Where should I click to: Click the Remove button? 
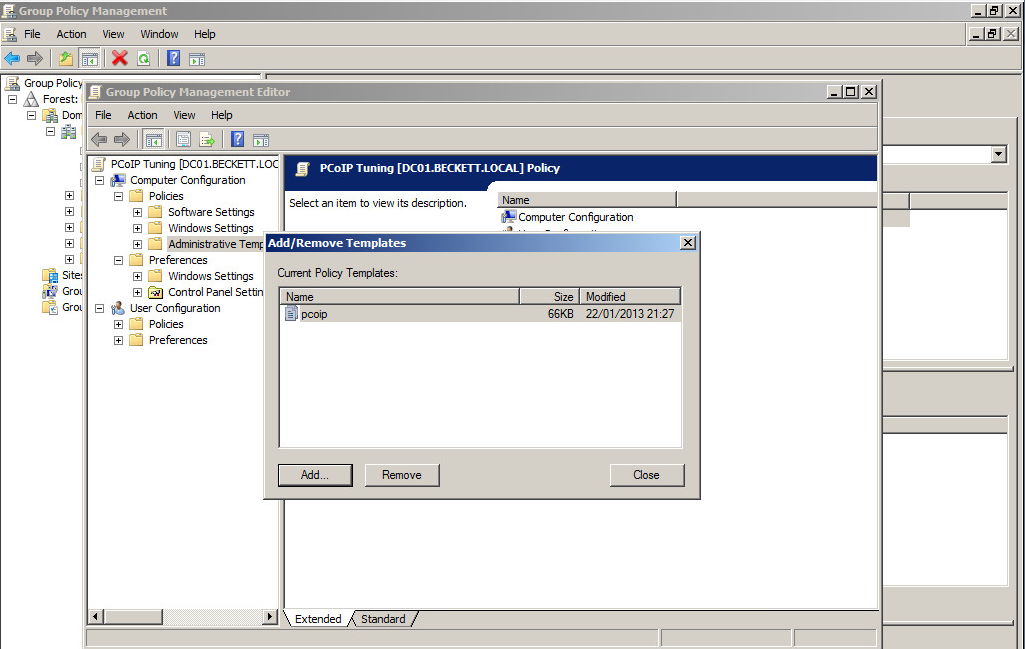click(x=401, y=475)
